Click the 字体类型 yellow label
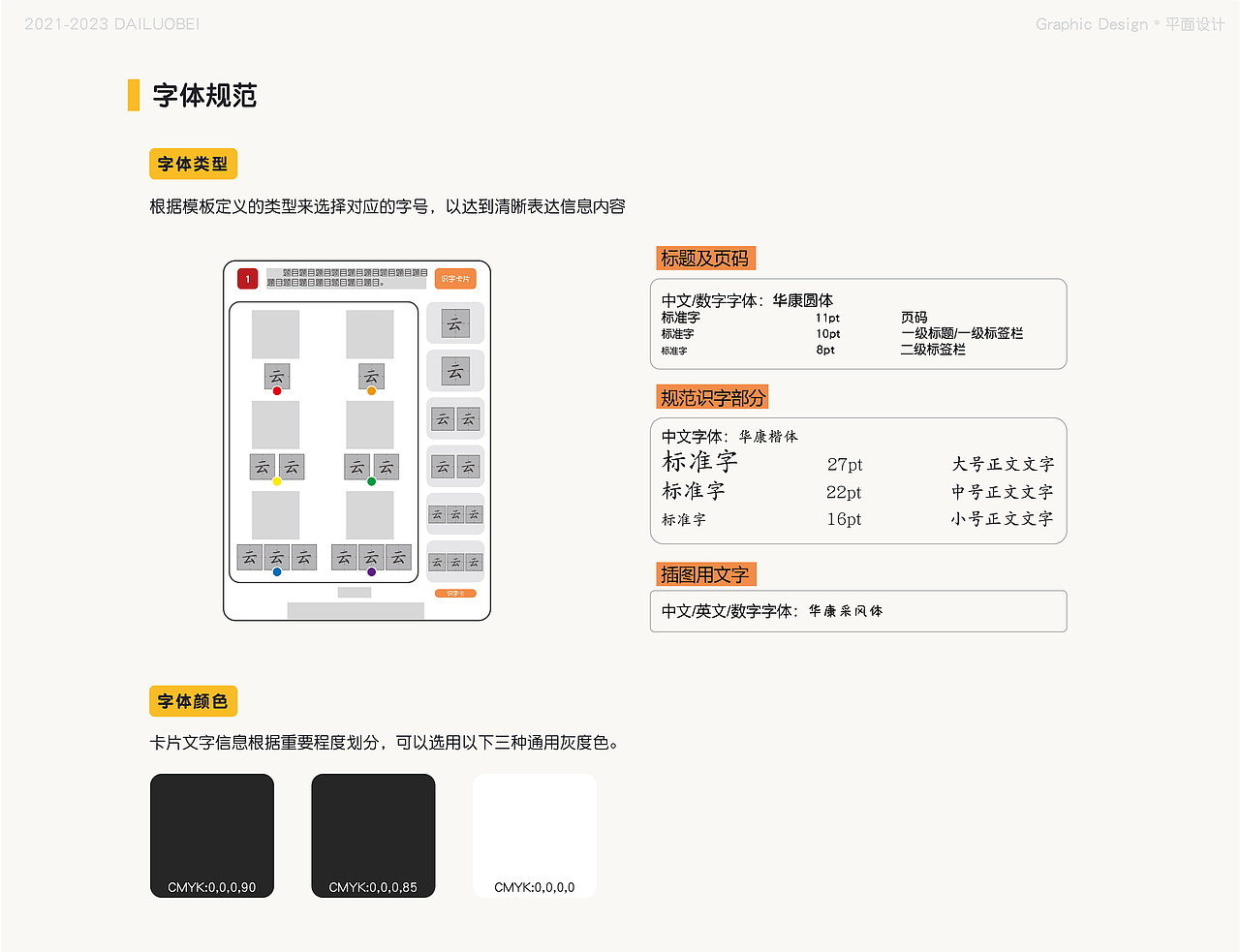 [x=193, y=164]
